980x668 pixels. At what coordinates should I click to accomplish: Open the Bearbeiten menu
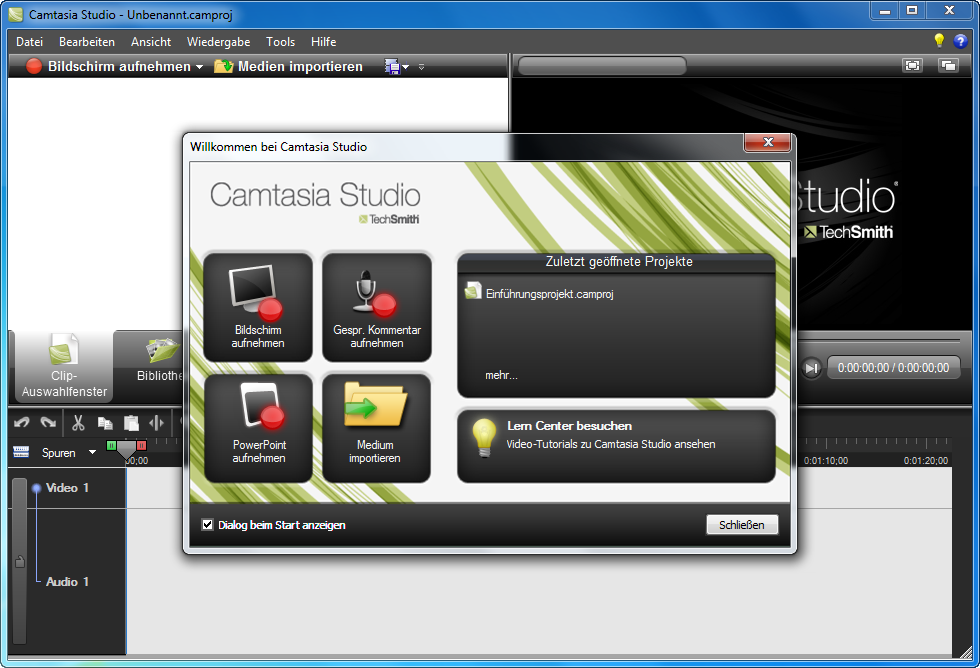click(87, 42)
